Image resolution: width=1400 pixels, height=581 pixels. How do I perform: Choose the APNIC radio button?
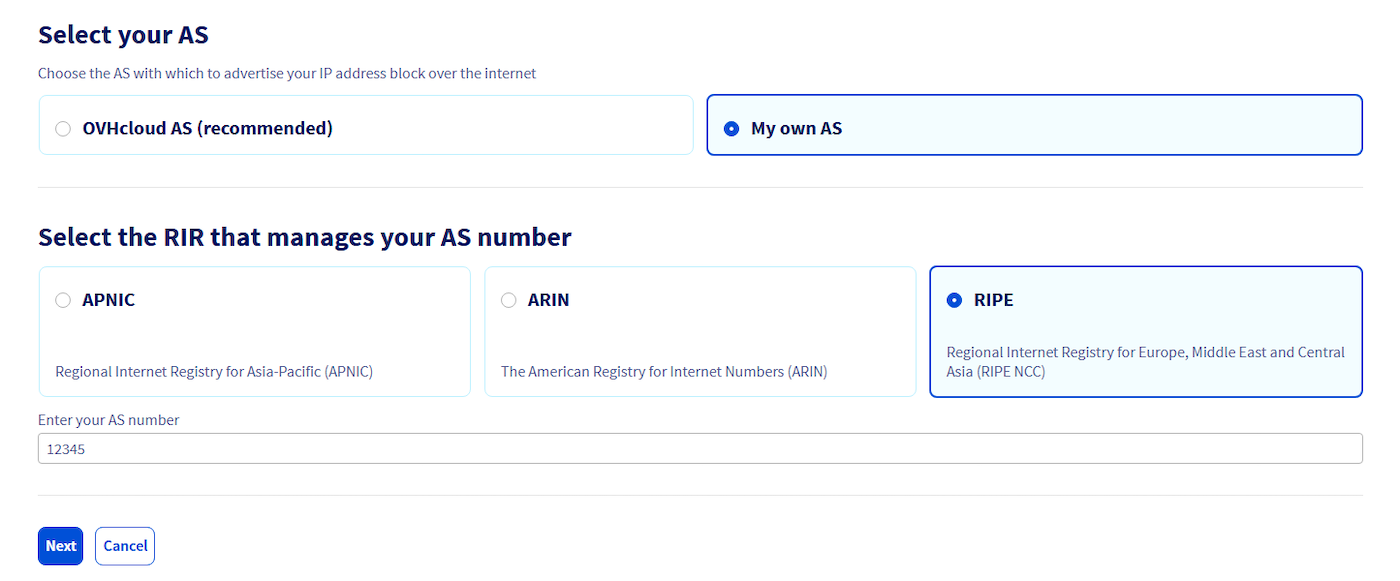pos(63,300)
